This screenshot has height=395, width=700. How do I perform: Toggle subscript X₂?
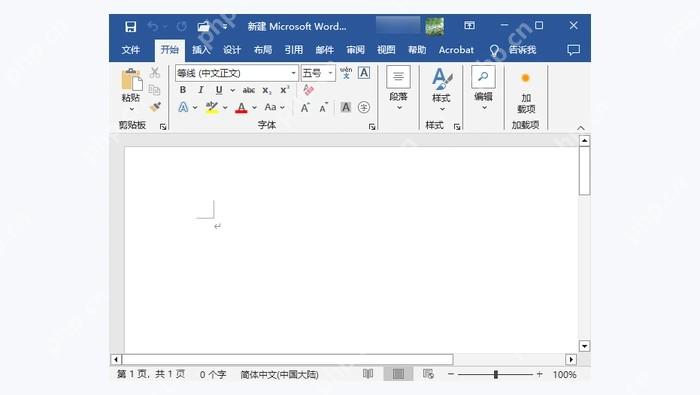pos(267,91)
